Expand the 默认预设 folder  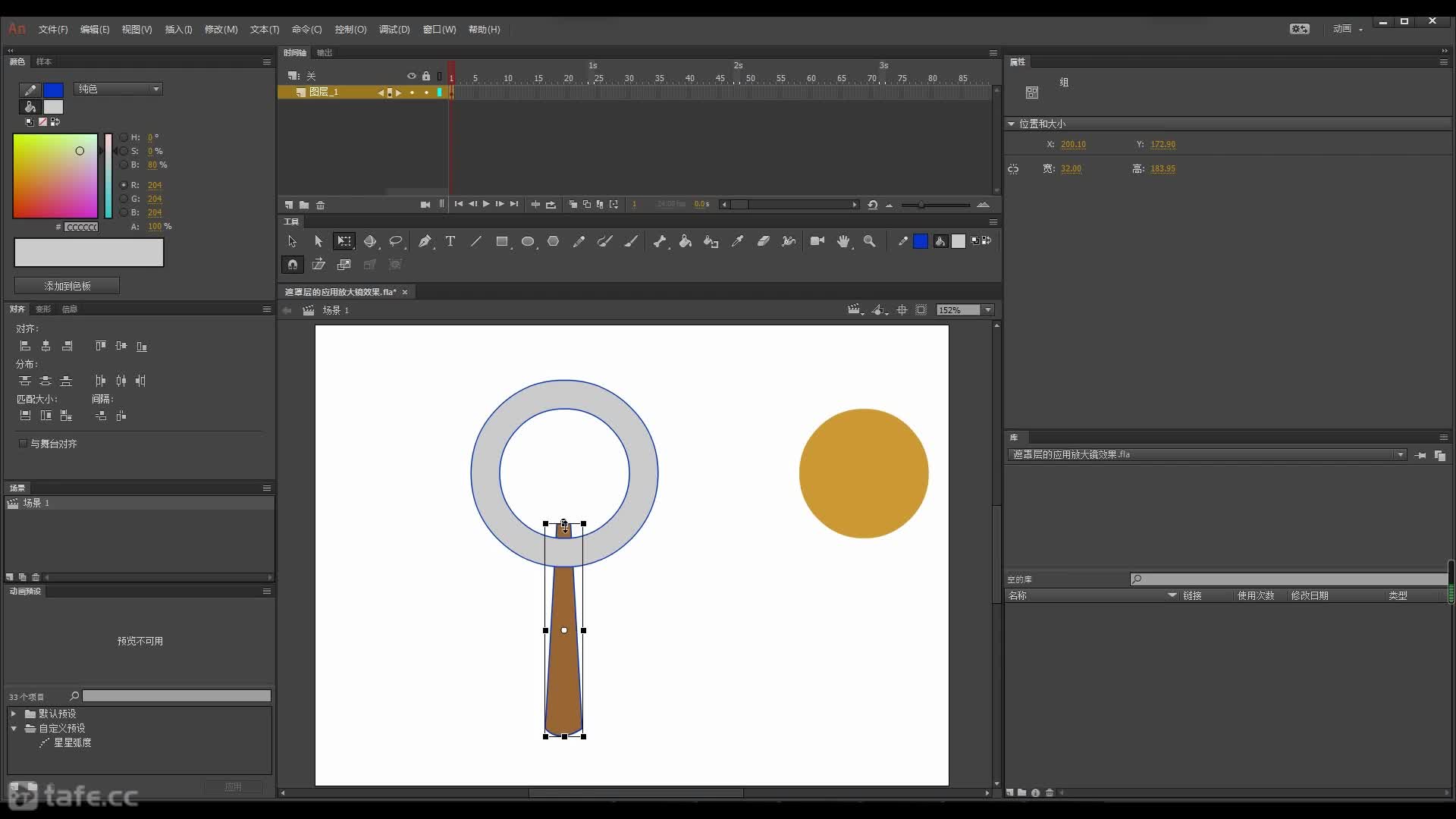(13, 714)
